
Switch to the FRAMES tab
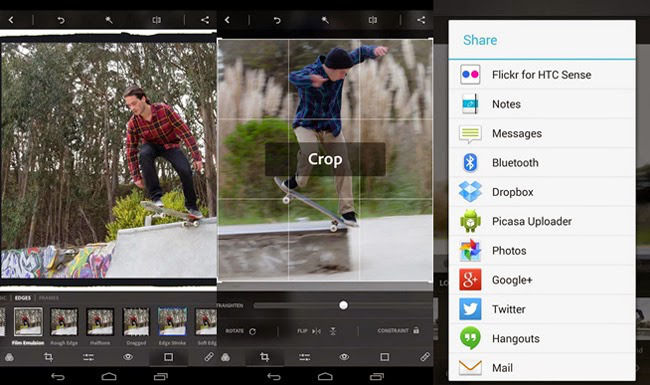tap(49, 298)
